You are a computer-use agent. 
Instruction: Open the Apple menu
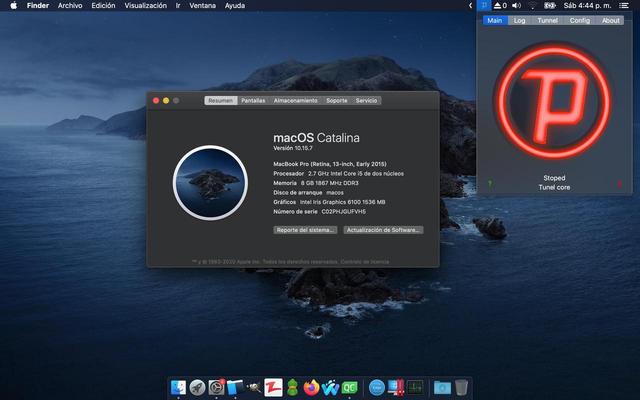click(13, 5)
